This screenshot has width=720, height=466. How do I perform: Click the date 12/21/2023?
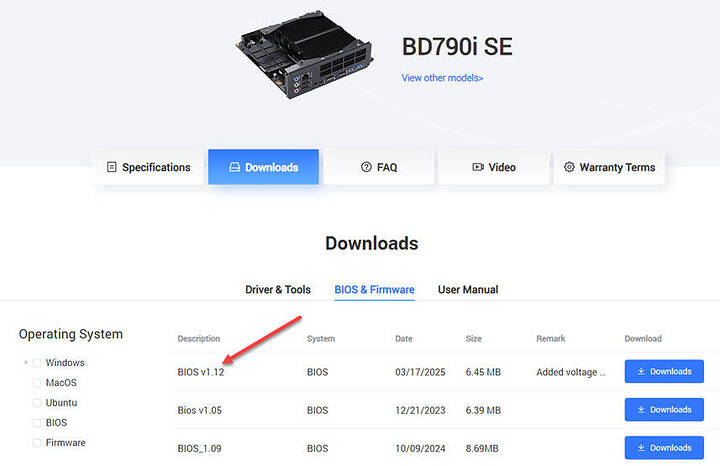click(420, 410)
